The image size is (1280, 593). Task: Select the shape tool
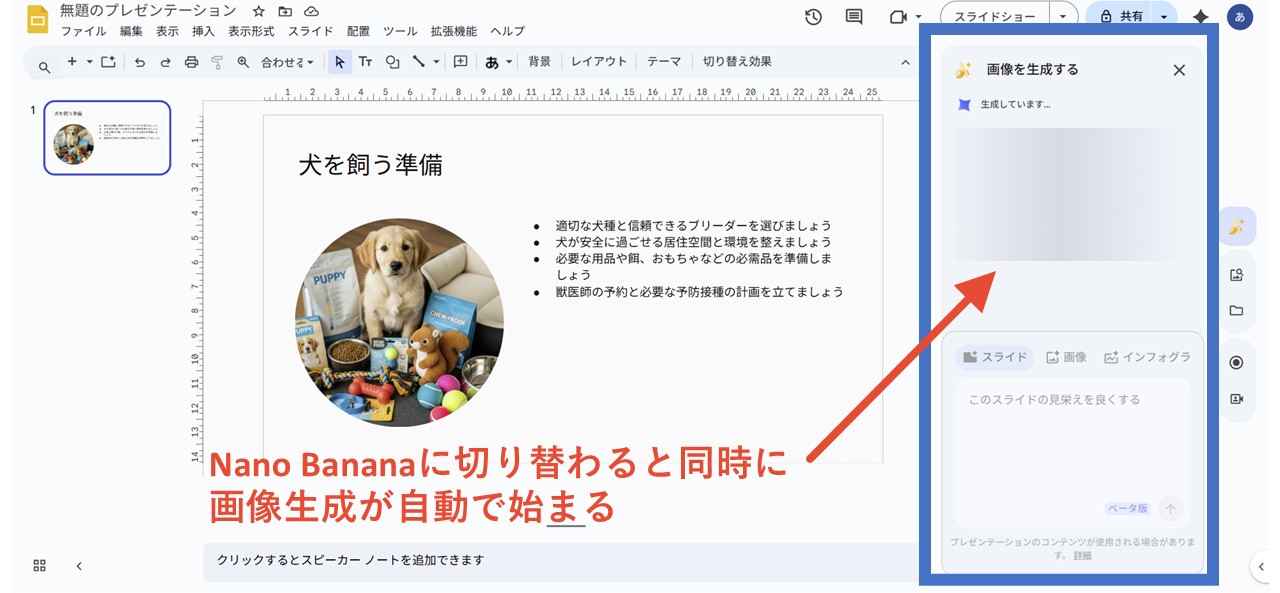pyautogui.click(x=391, y=61)
